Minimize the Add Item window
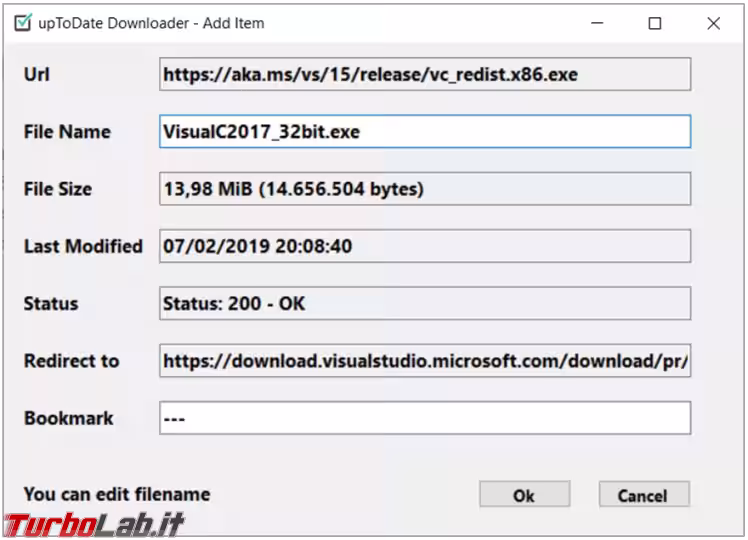Screen dimensions: 748x540 [x=597, y=23]
